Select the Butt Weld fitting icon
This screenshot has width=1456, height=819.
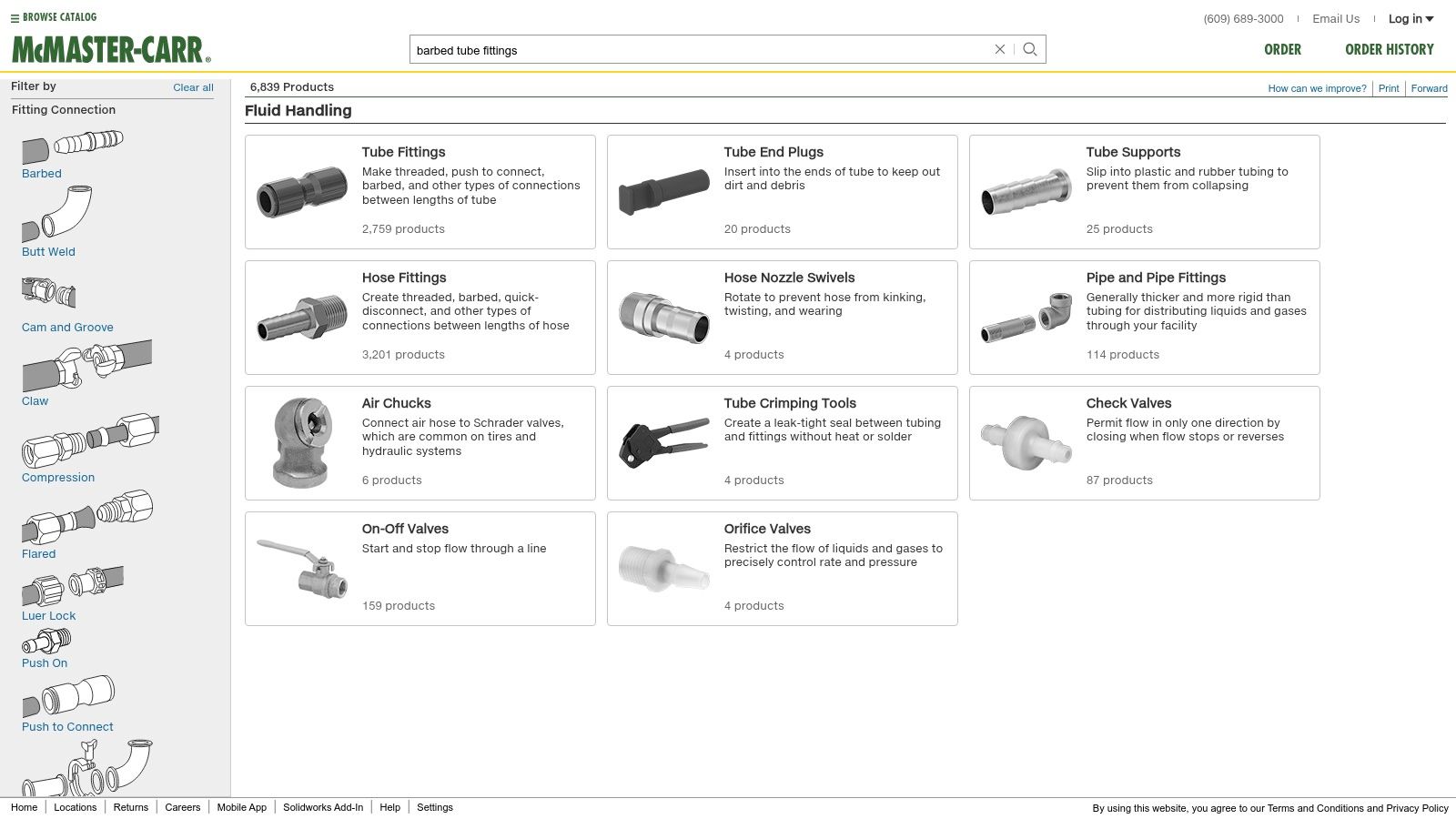(x=56, y=214)
